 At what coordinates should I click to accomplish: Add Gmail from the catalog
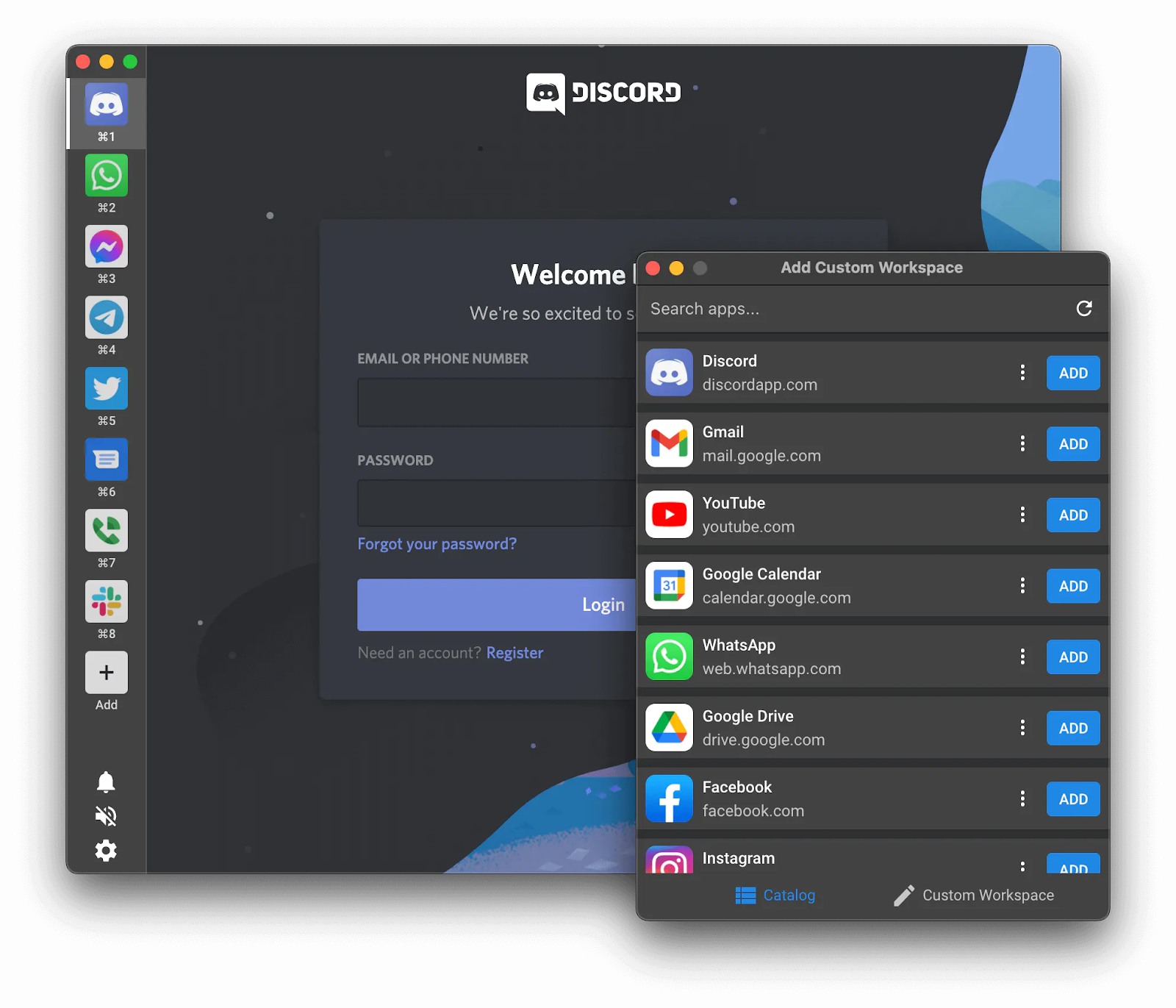click(x=1073, y=444)
